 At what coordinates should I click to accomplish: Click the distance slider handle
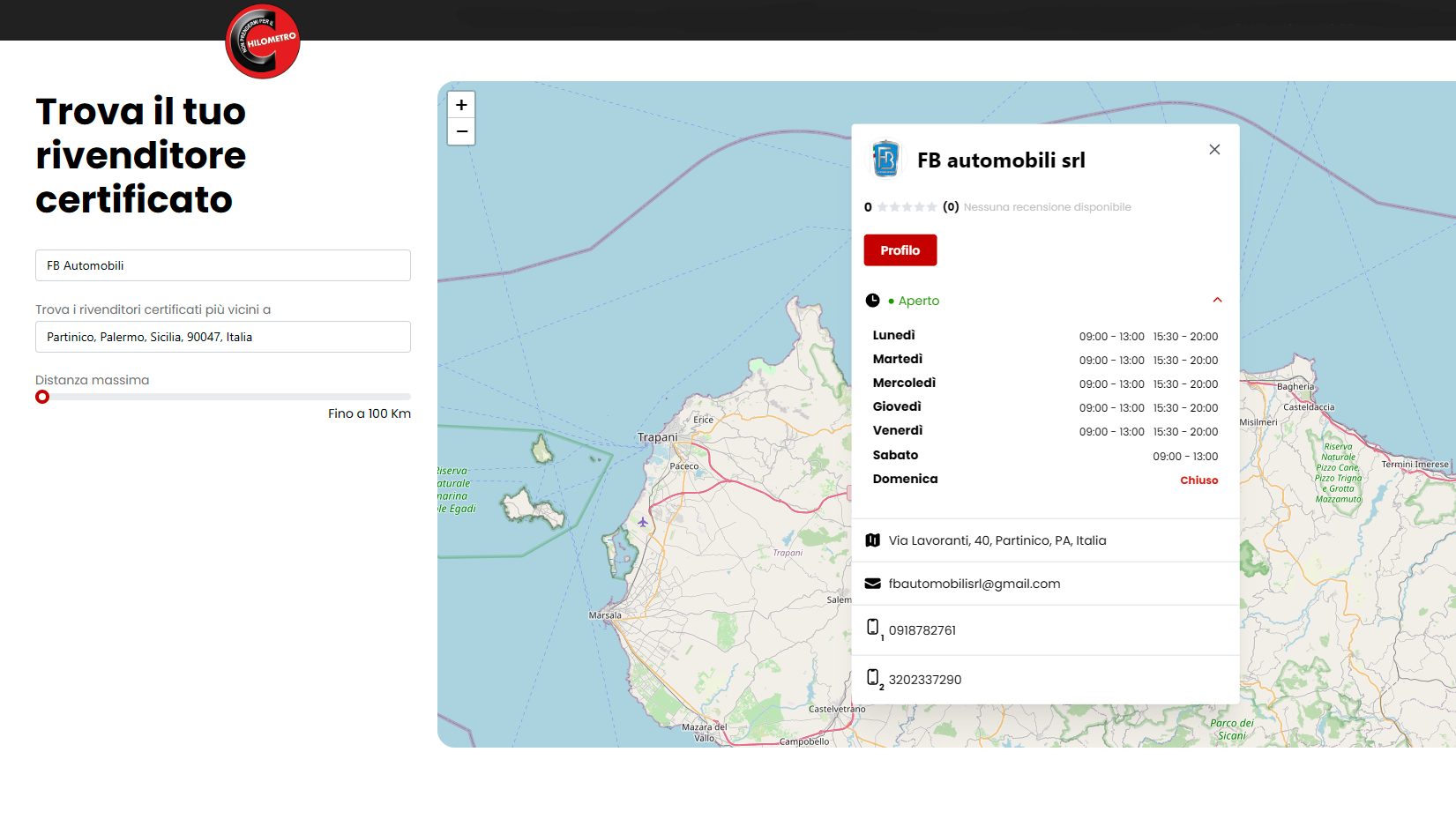[42, 397]
